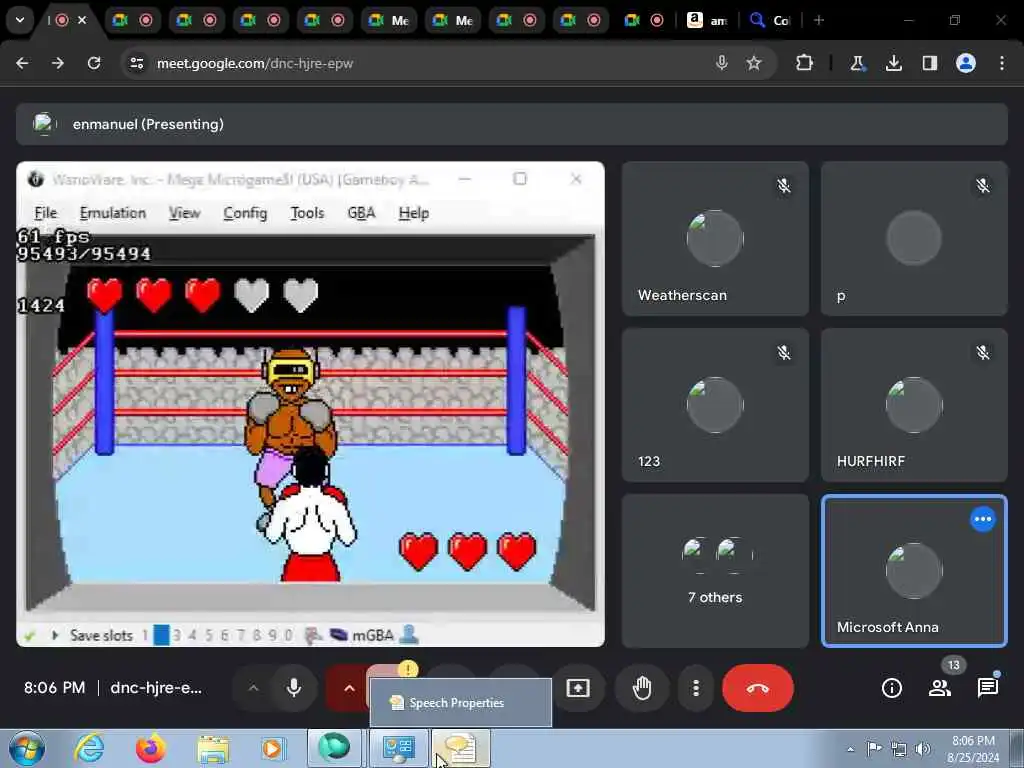Open the View menu in mGBA
Viewport: 1024px width, 768px height.
(185, 213)
